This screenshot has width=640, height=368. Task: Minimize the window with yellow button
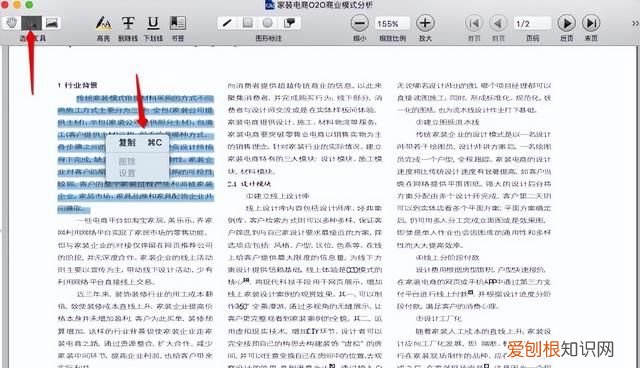pyautogui.click(x=17, y=4)
